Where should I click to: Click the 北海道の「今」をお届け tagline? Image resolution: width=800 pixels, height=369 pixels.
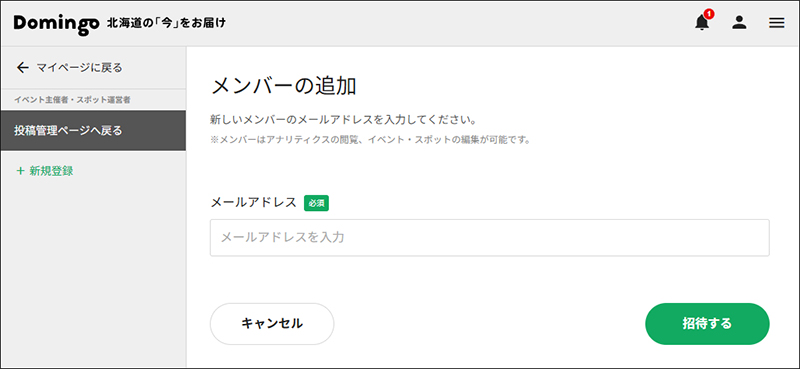166,23
